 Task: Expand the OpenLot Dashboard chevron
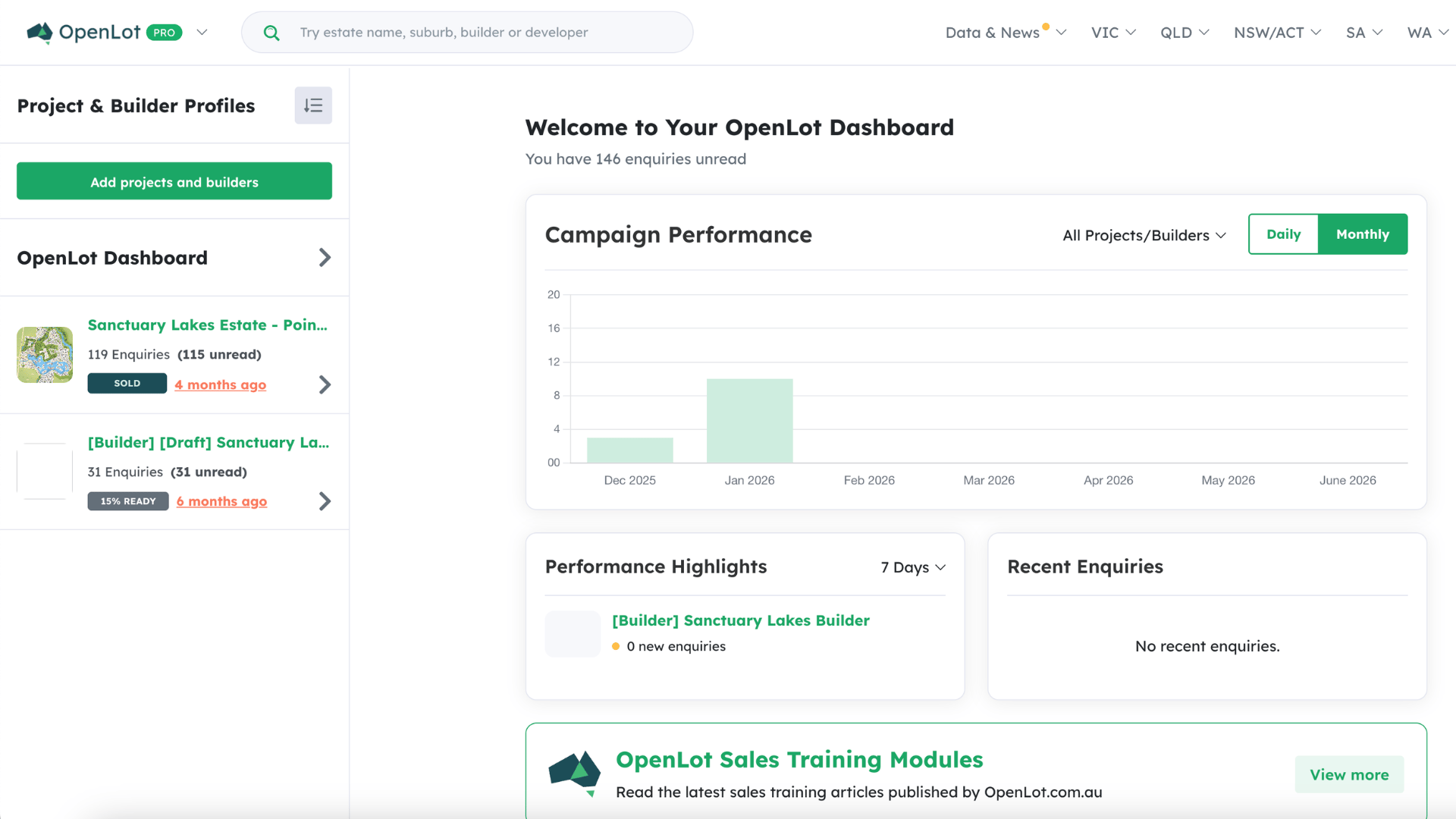(325, 258)
